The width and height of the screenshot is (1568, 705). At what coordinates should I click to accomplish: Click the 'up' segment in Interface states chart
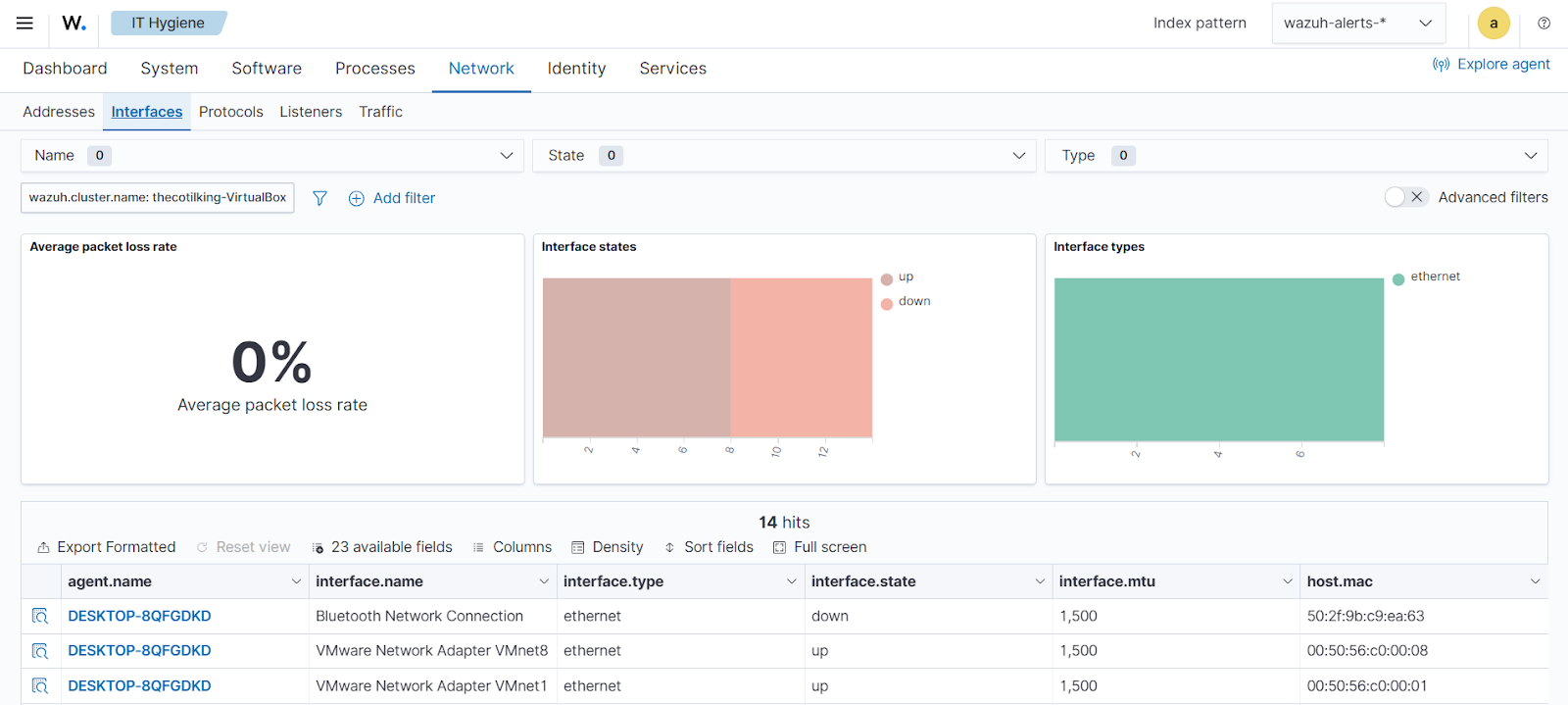tap(637, 357)
